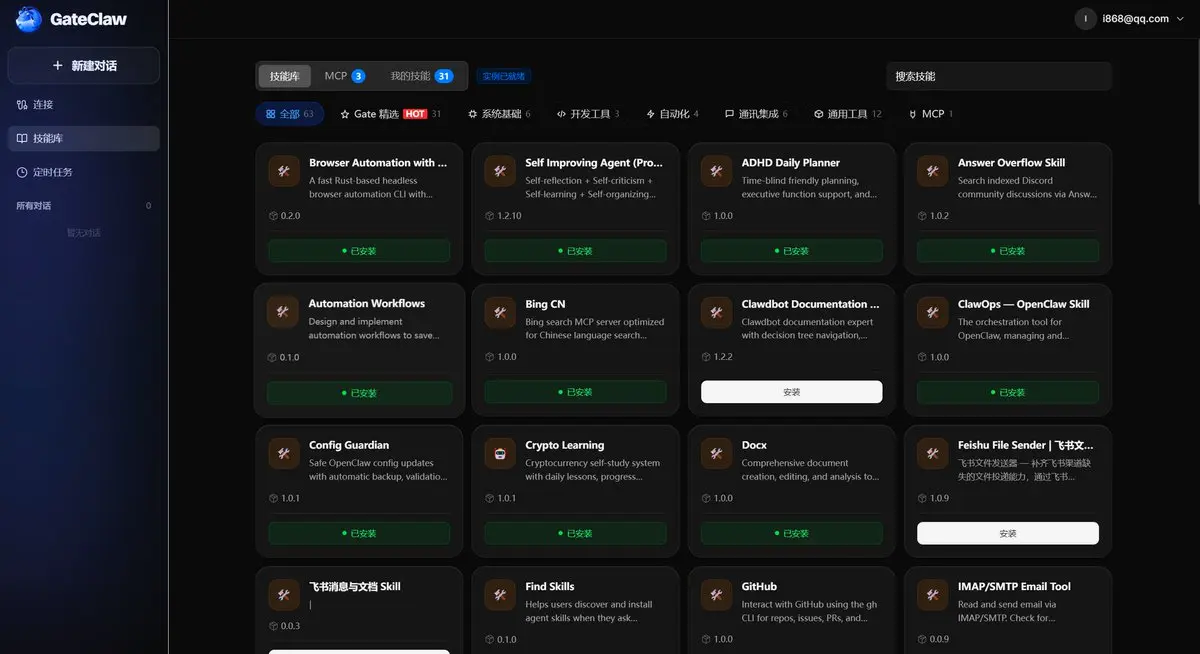Click 已安装 button on ADHD Daily Planner

(x=791, y=251)
